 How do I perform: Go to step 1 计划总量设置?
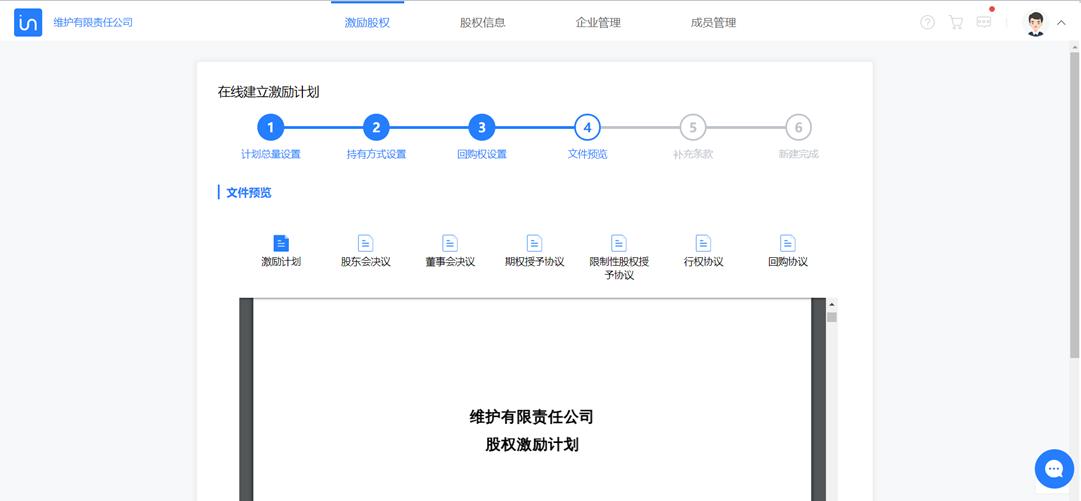coord(270,128)
